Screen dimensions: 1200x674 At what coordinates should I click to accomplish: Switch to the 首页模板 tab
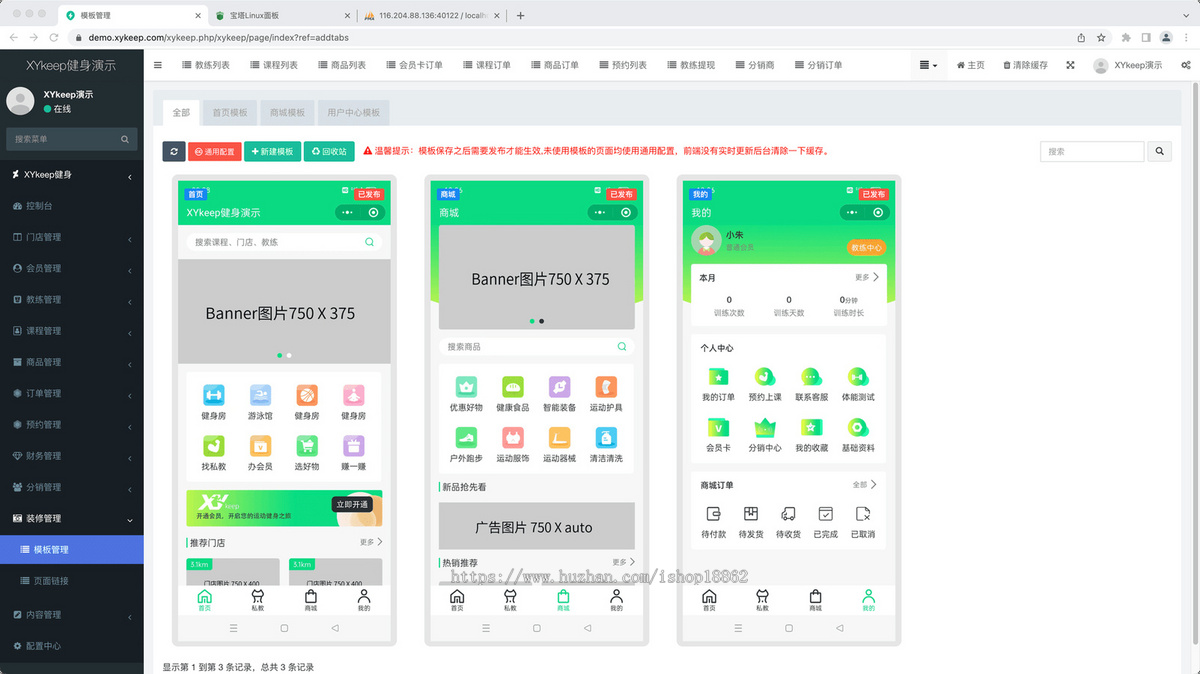point(229,113)
